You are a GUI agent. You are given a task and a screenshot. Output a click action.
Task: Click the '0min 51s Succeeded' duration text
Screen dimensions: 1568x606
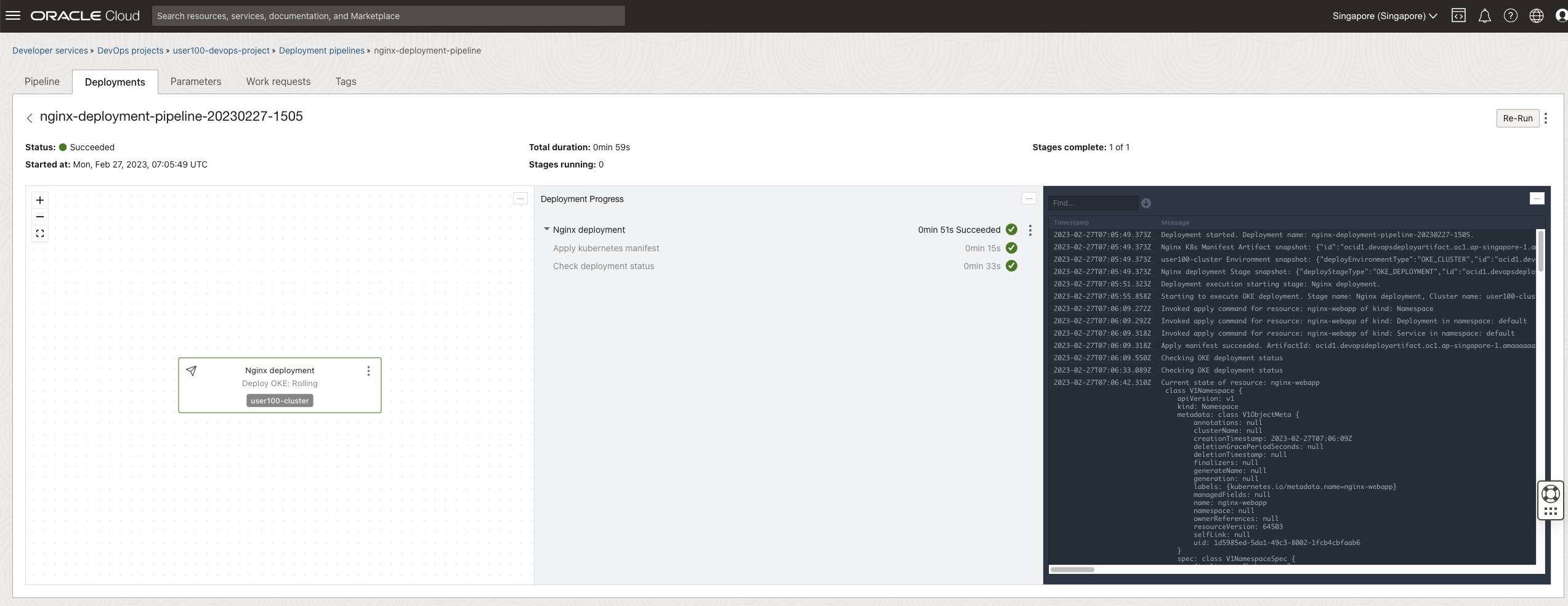point(959,230)
